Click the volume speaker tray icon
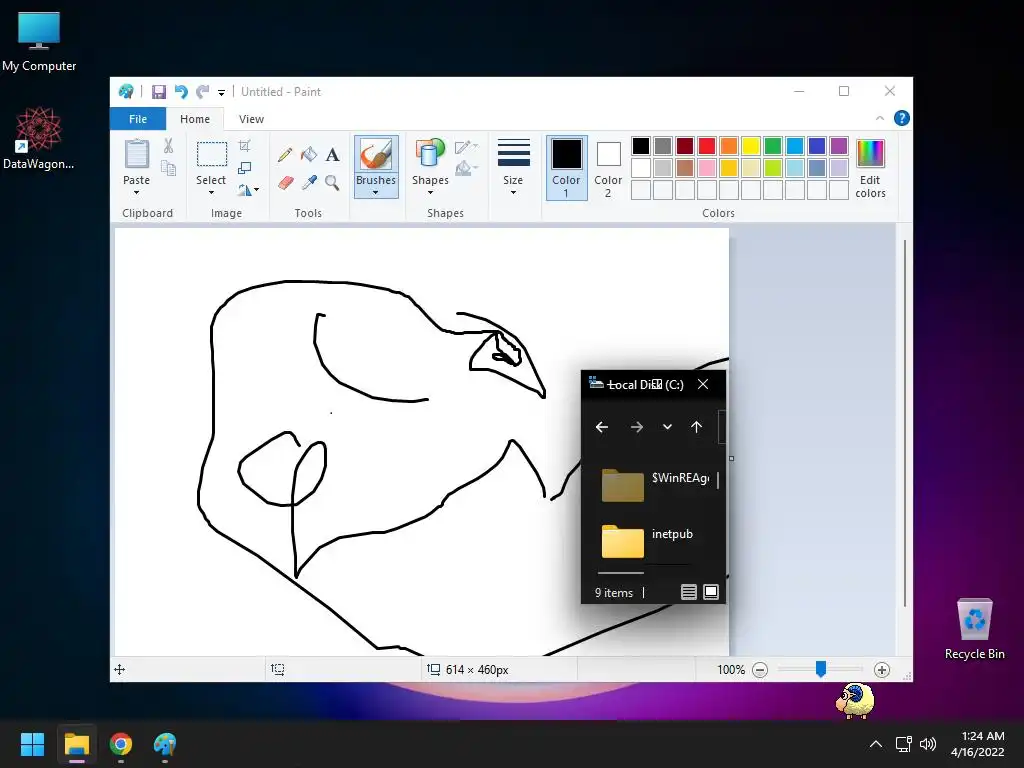The height and width of the screenshot is (768, 1024). (927, 744)
